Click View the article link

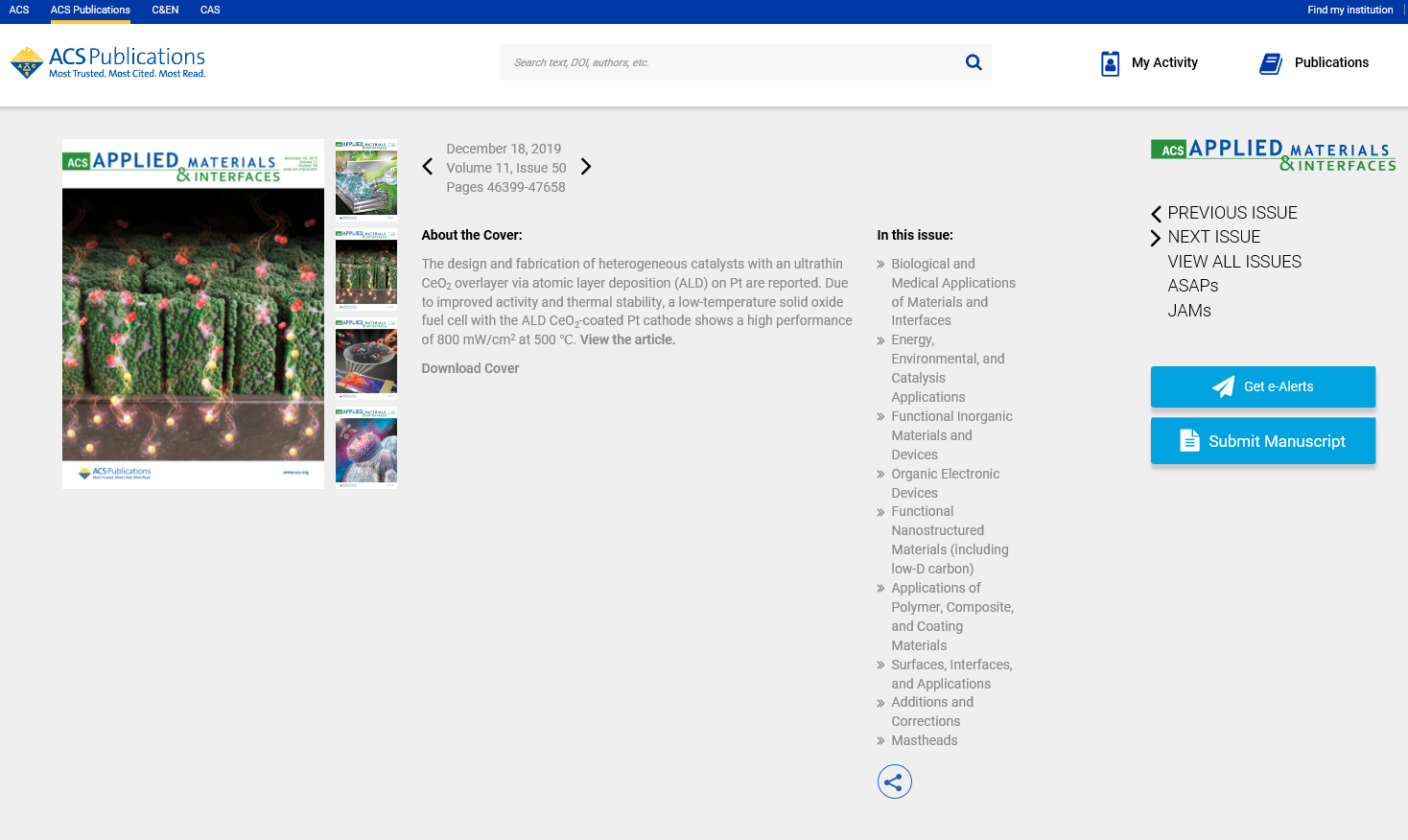(627, 339)
